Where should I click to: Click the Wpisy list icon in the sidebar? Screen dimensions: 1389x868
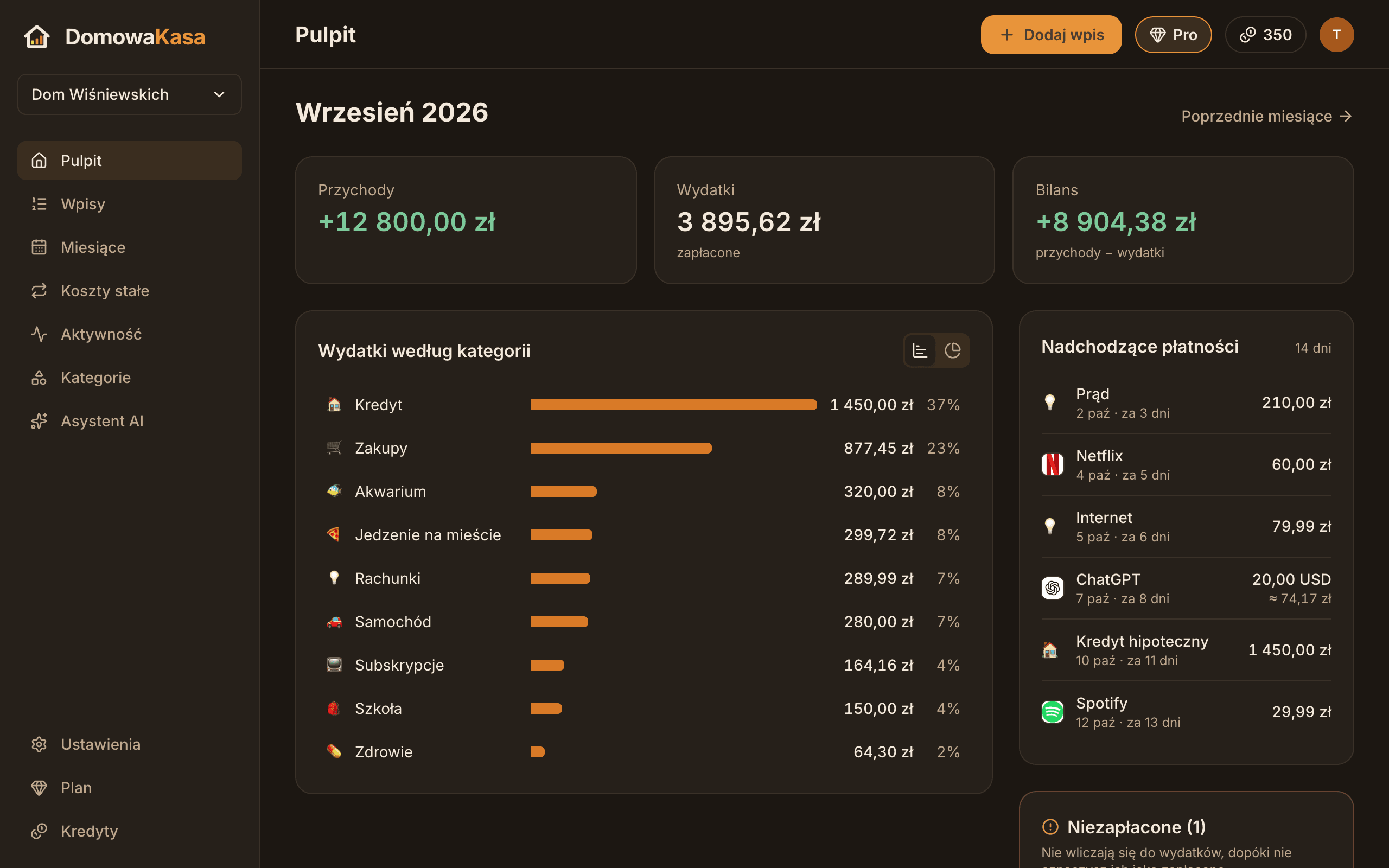point(39,204)
